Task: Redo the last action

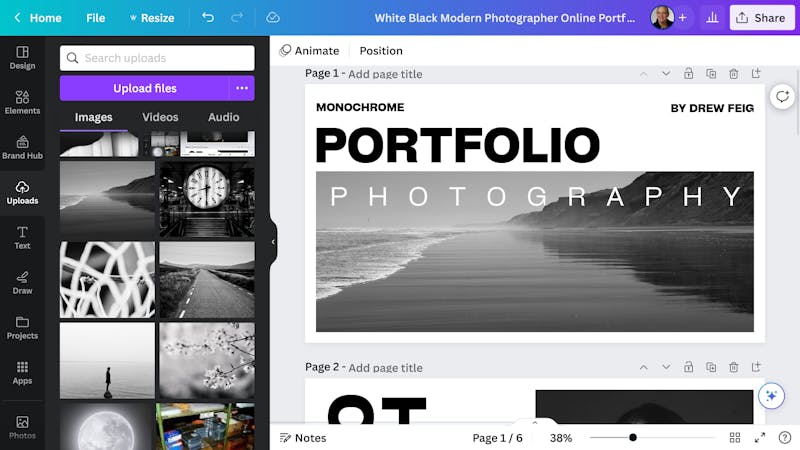Action: click(x=237, y=18)
